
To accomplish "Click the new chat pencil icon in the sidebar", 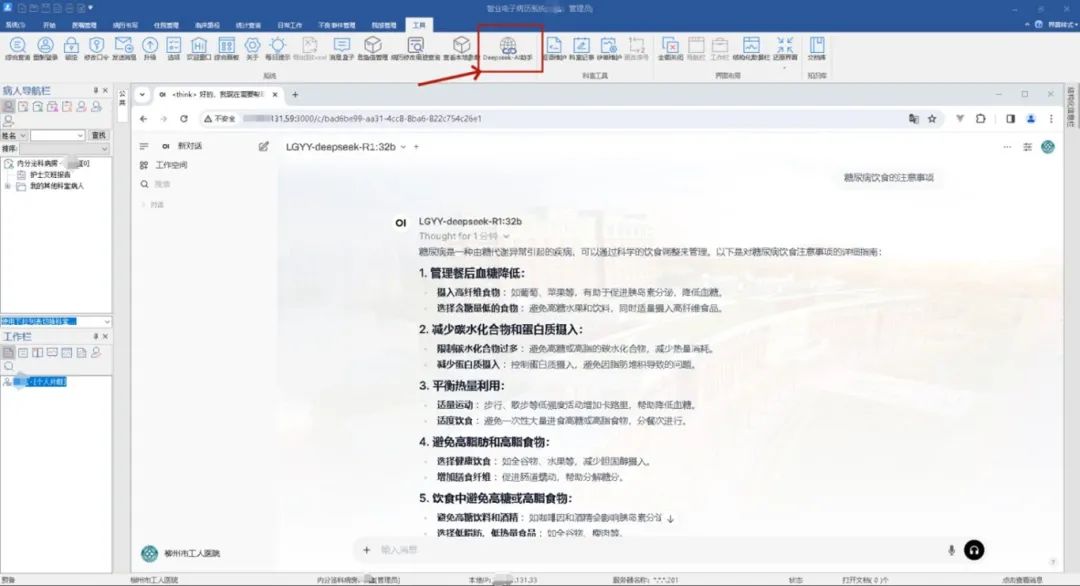I will pyautogui.click(x=264, y=146).
